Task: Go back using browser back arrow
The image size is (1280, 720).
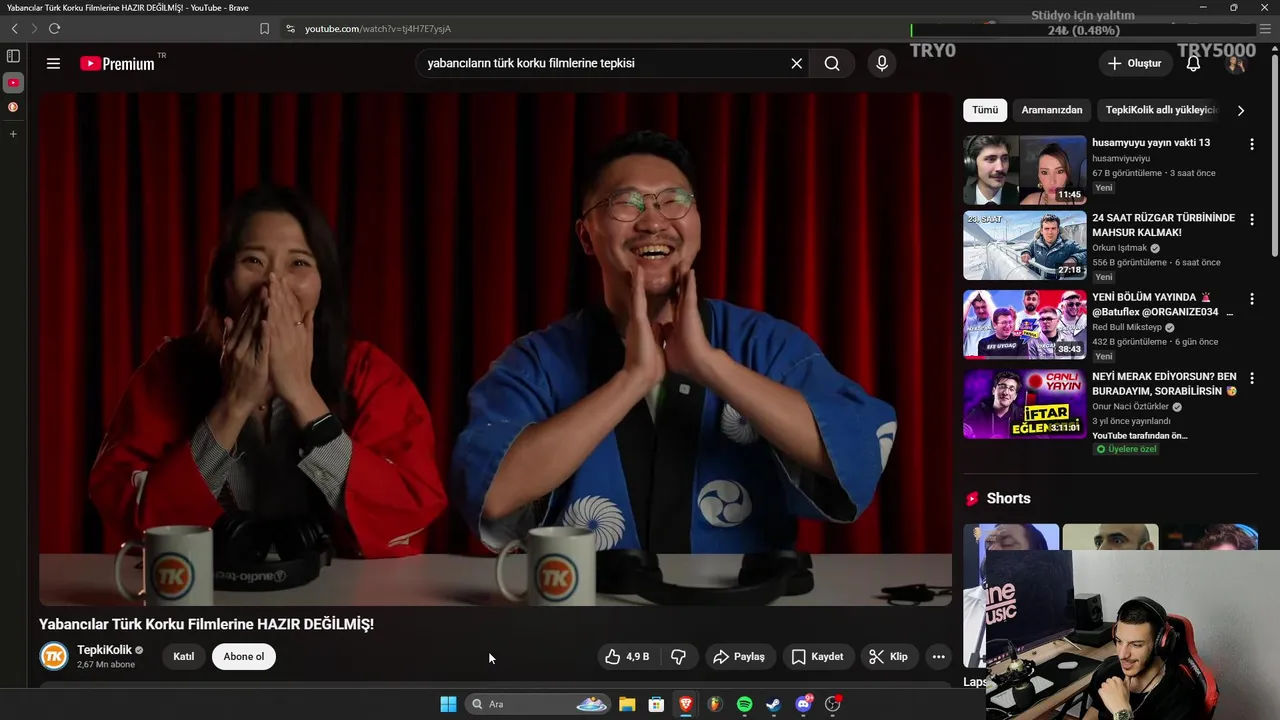Action: tap(14, 29)
